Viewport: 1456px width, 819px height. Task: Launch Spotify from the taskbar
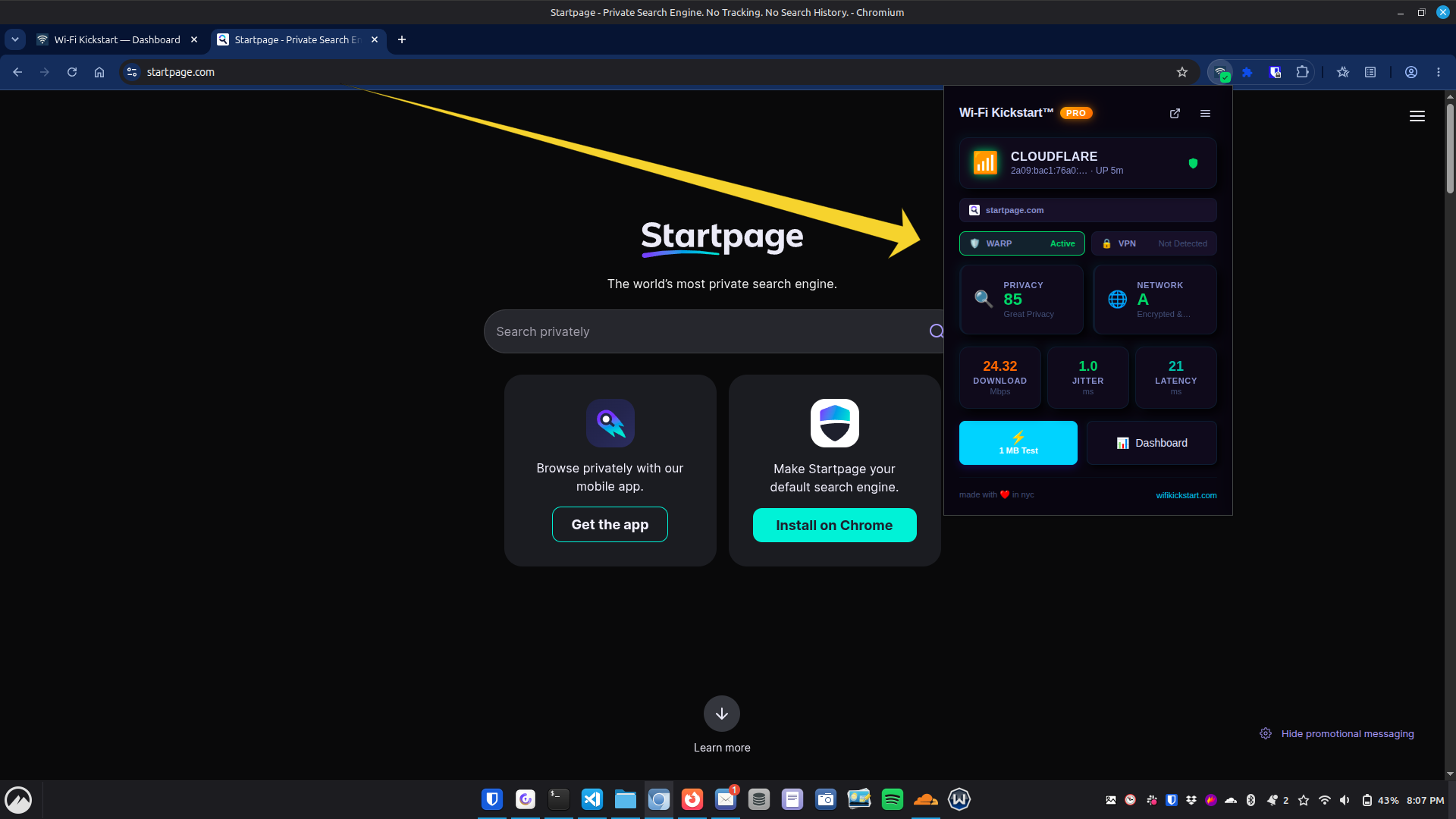[893, 799]
